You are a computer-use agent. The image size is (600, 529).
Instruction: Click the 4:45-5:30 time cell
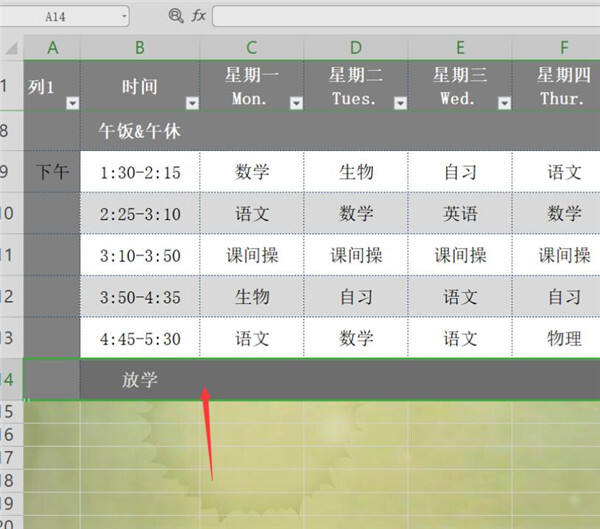click(140, 338)
